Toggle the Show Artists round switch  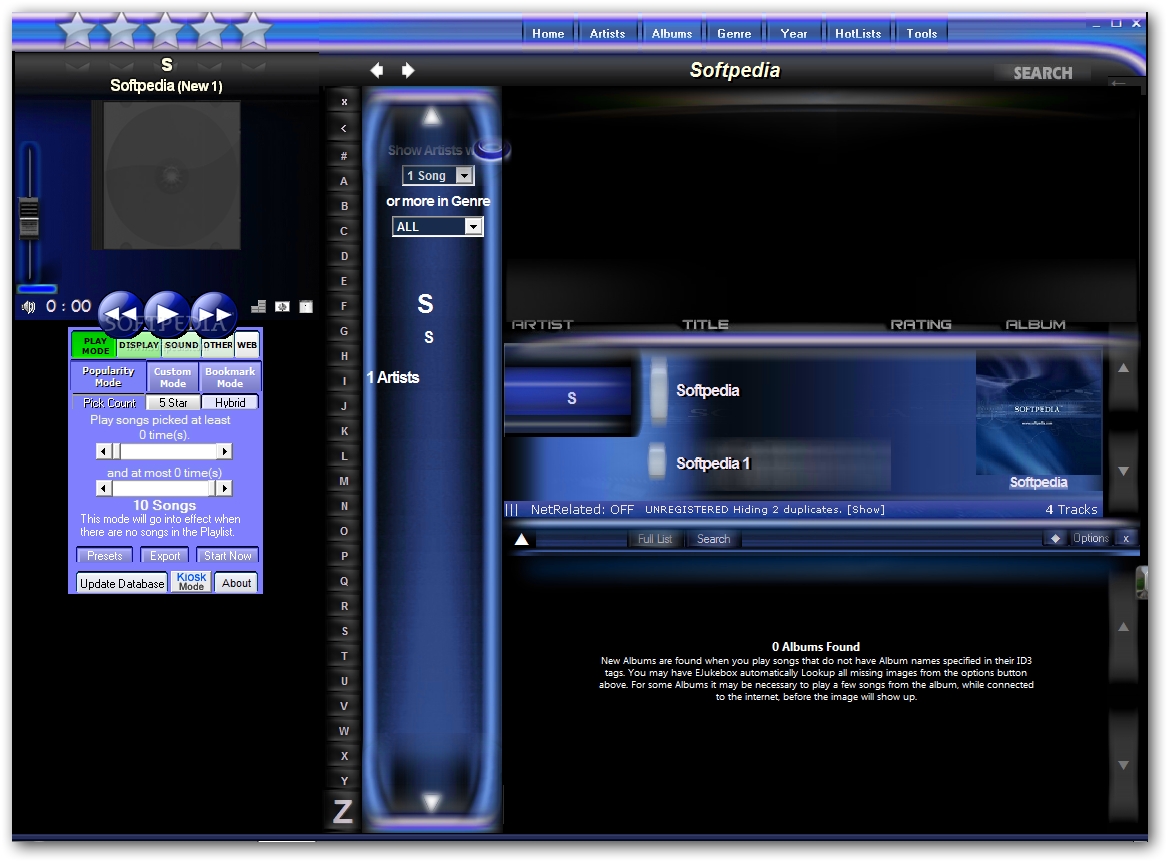pyautogui.click(x=492, y=149)
